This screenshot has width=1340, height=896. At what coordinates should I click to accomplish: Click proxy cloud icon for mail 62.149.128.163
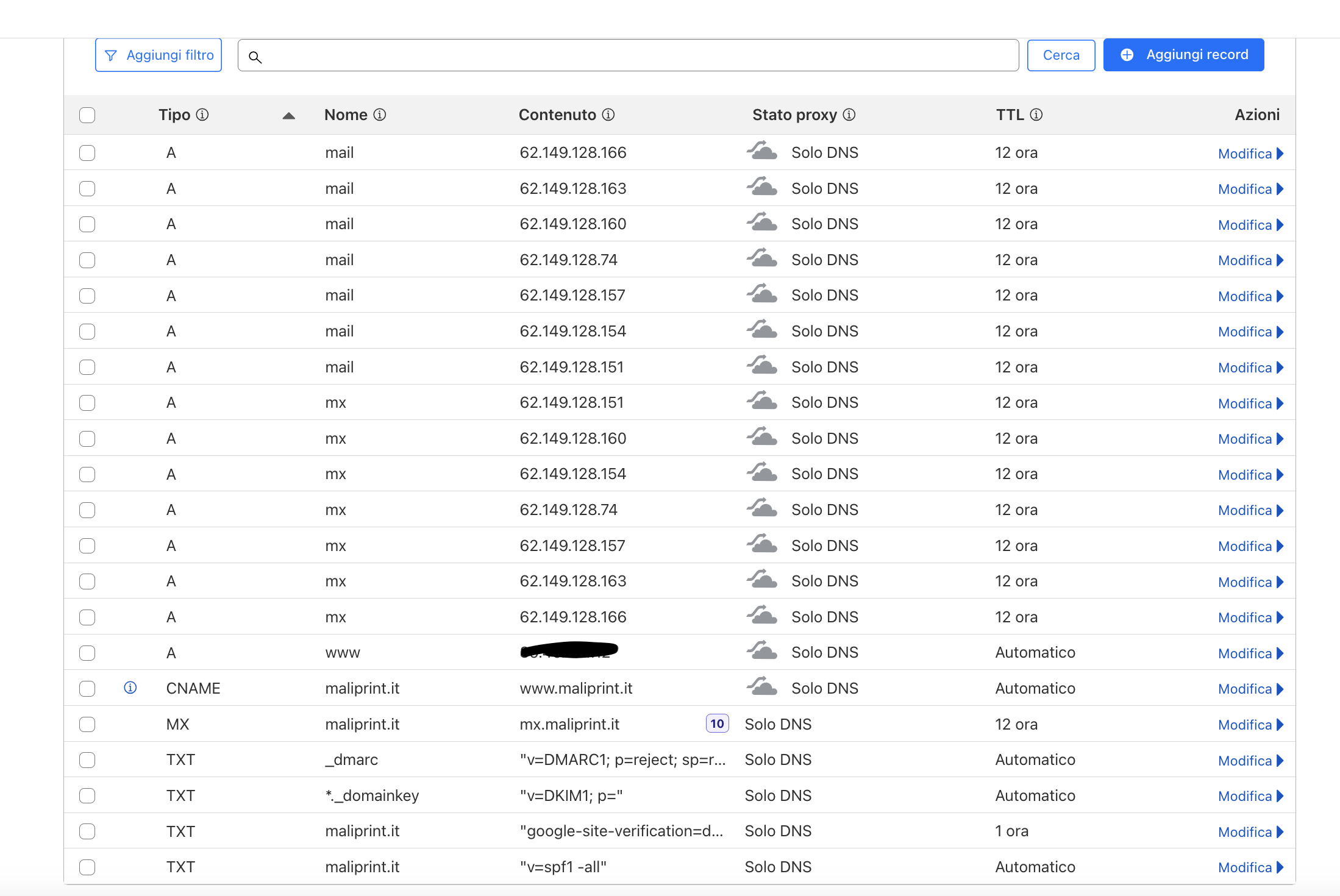pos(762,187)
